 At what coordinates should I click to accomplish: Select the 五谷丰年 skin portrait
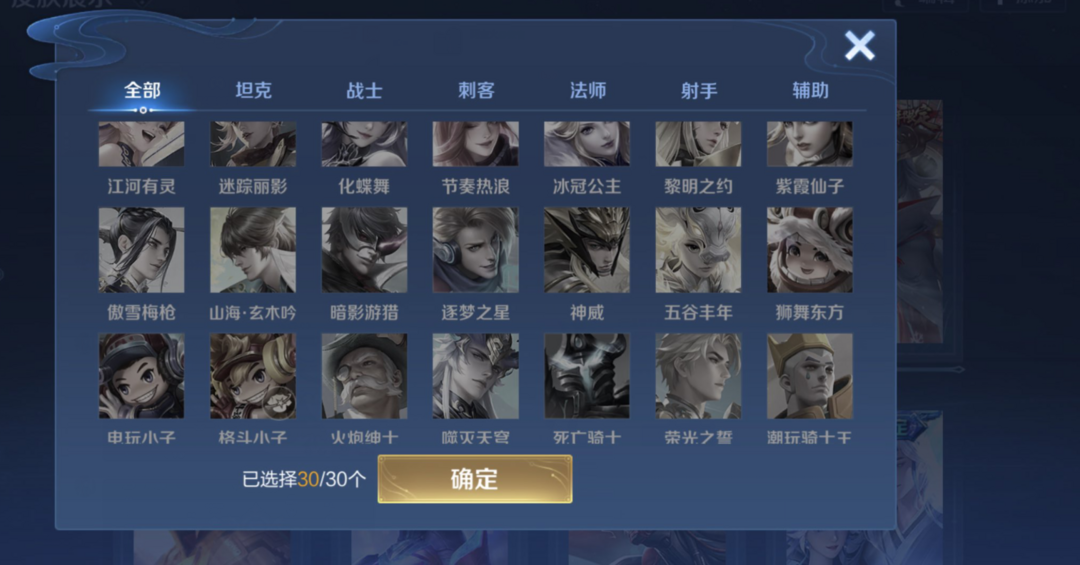tap(698, 250)
